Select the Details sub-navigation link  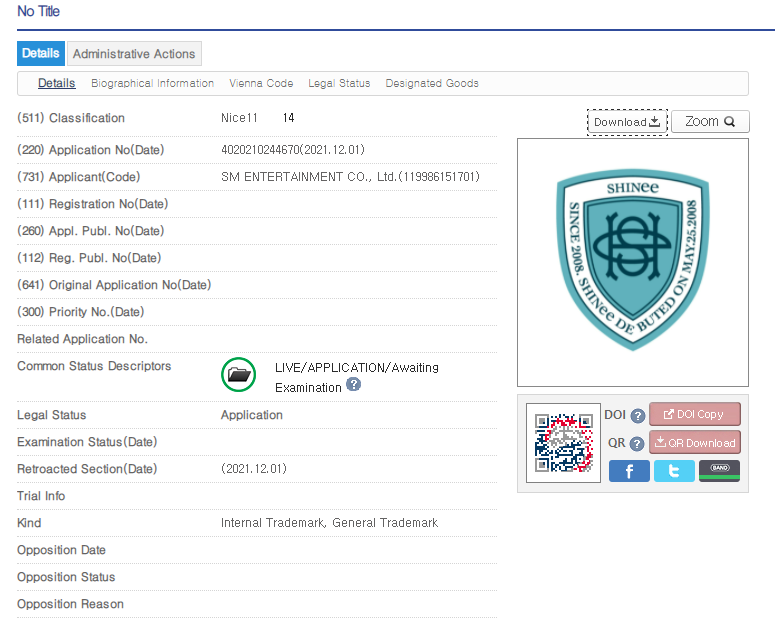[x=57, y=83]
